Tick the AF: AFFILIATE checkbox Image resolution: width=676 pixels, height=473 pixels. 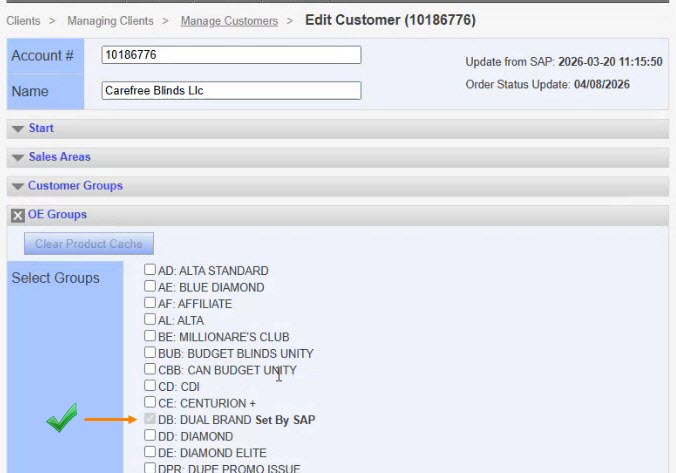pos(150,303)
